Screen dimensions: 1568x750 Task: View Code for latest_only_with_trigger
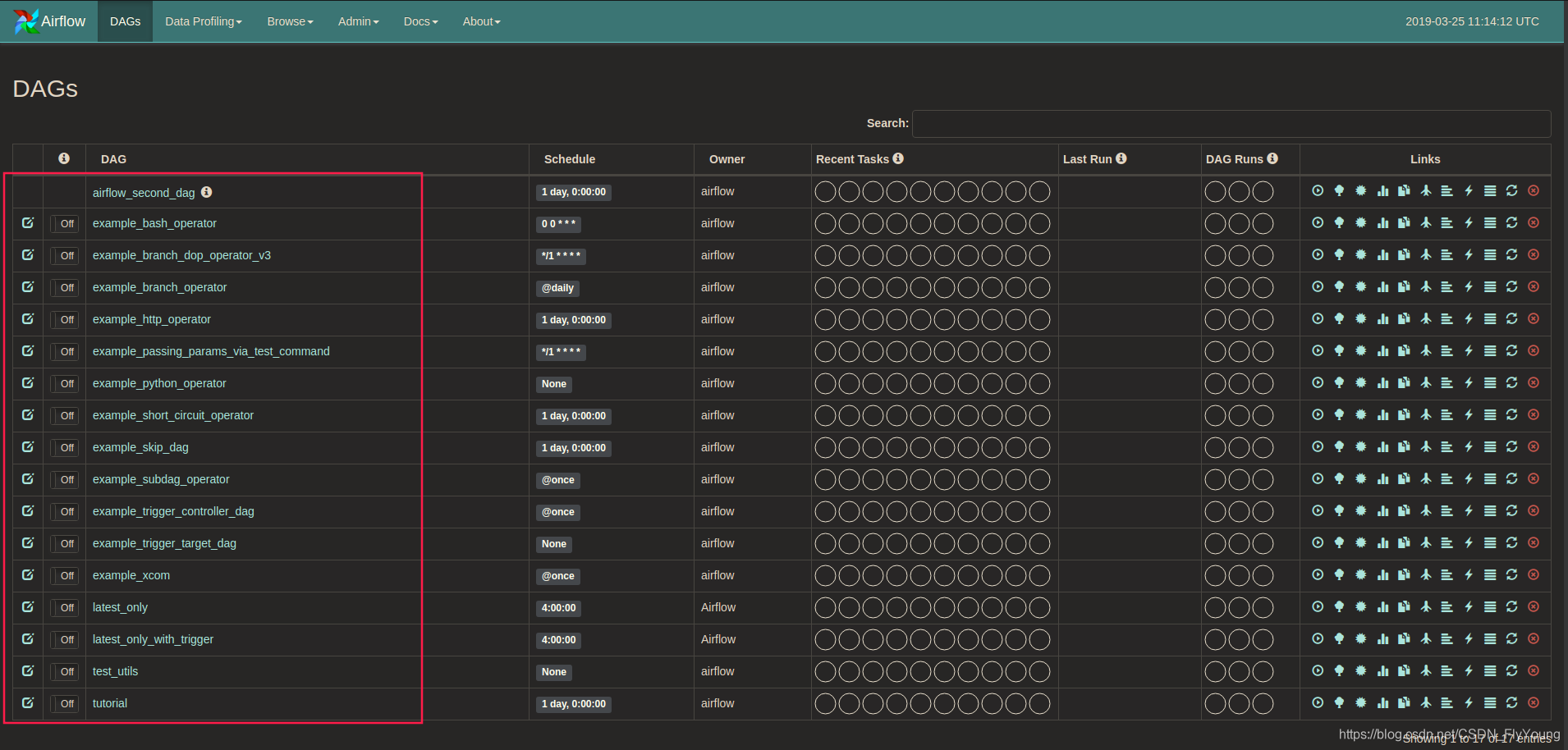click(x=1469, y=639)
